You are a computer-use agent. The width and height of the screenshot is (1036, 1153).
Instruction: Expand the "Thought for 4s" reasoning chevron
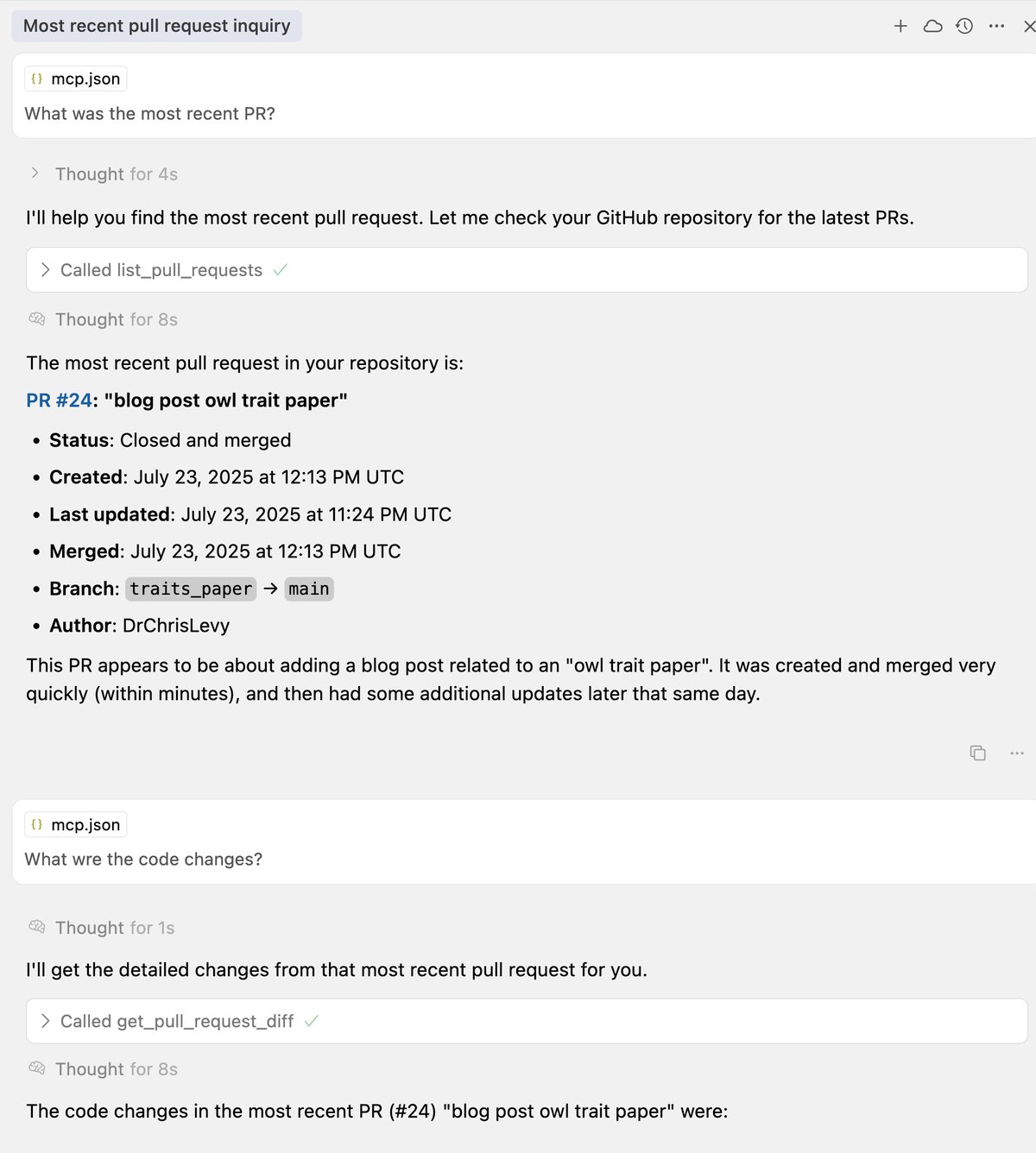(35, 173)
